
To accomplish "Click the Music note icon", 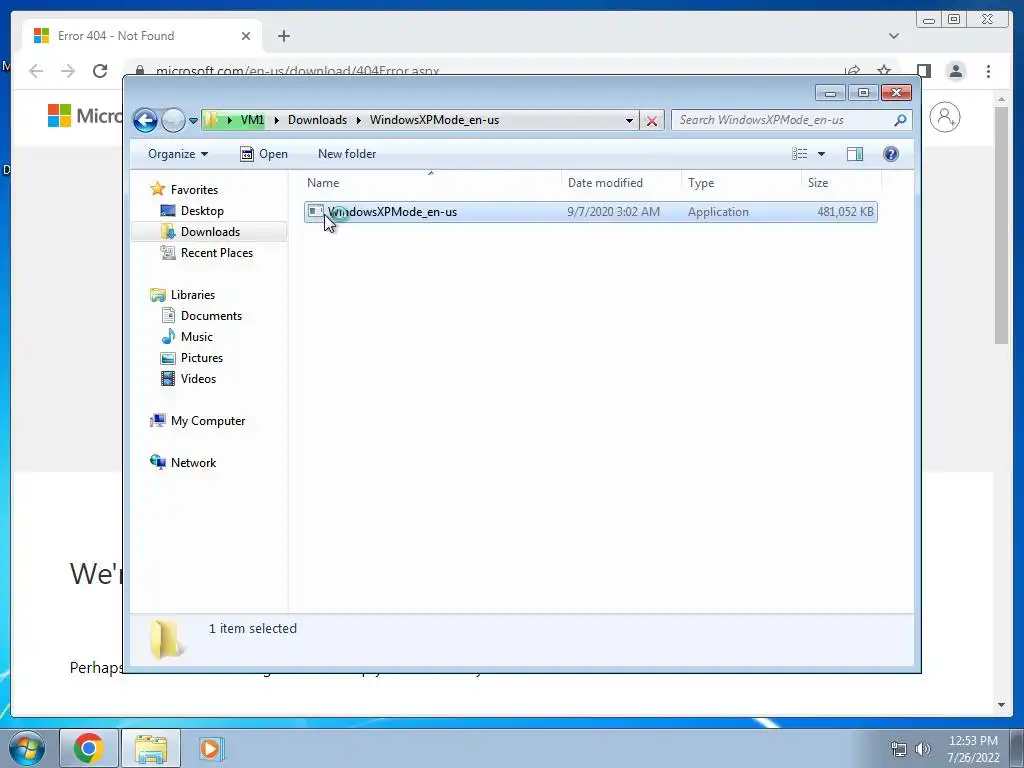I will pos(168,336).
